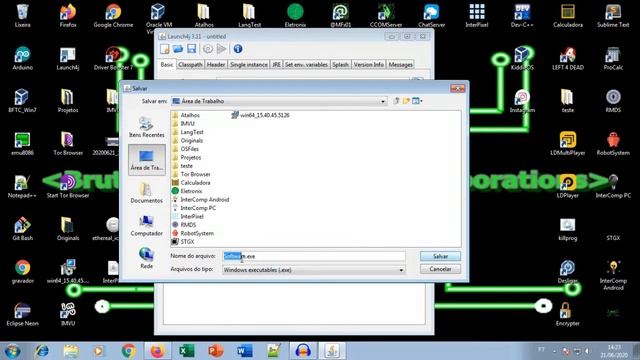Image resolution: width=640 pixels, height=360 pixels.
Task: Select Eletronix entry in file list
Action: click(x=187, y=191)
